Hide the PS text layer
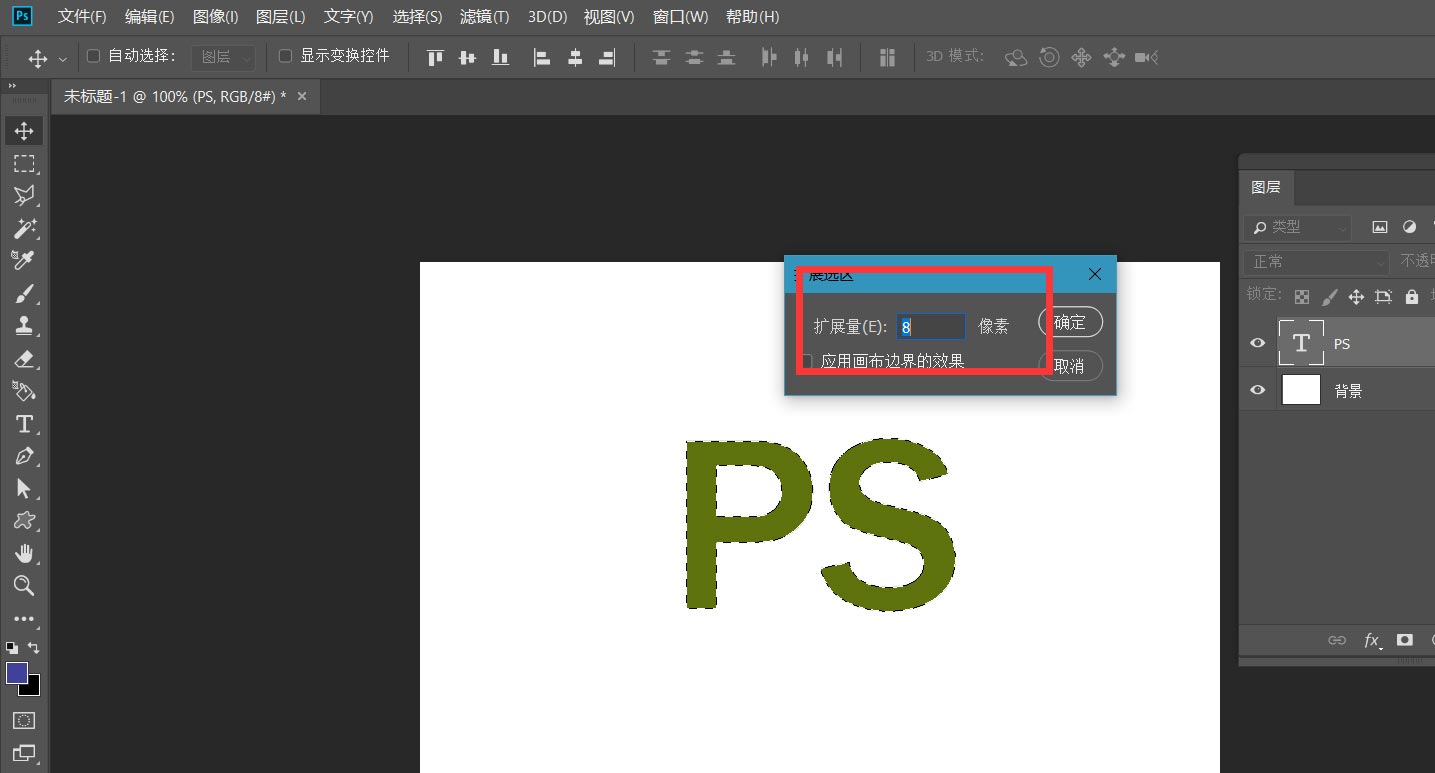The height and width of the screenshot is (773, 1435). 1258,343
